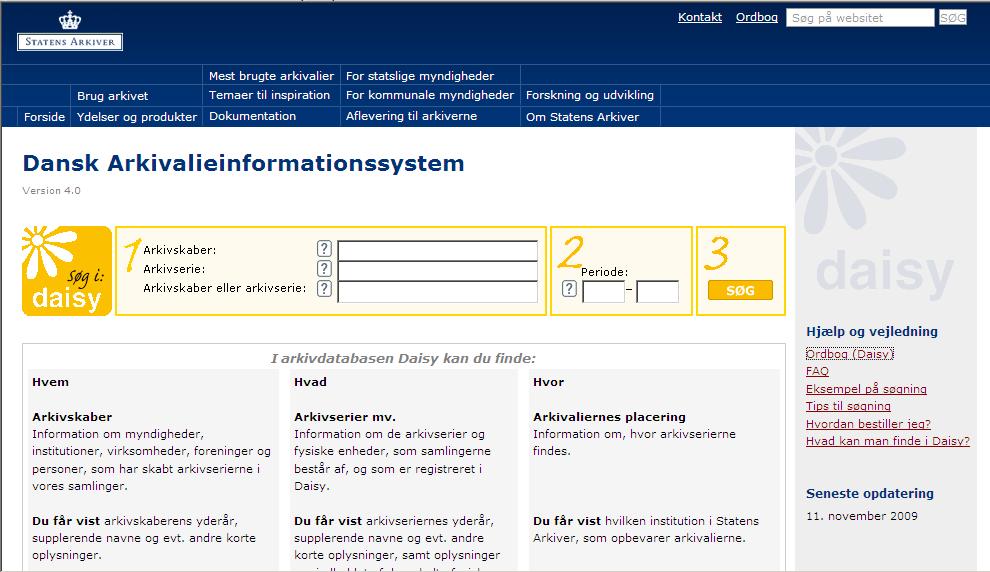
Task: Open the Ordbog link in header
Action: tap(756, 17)
